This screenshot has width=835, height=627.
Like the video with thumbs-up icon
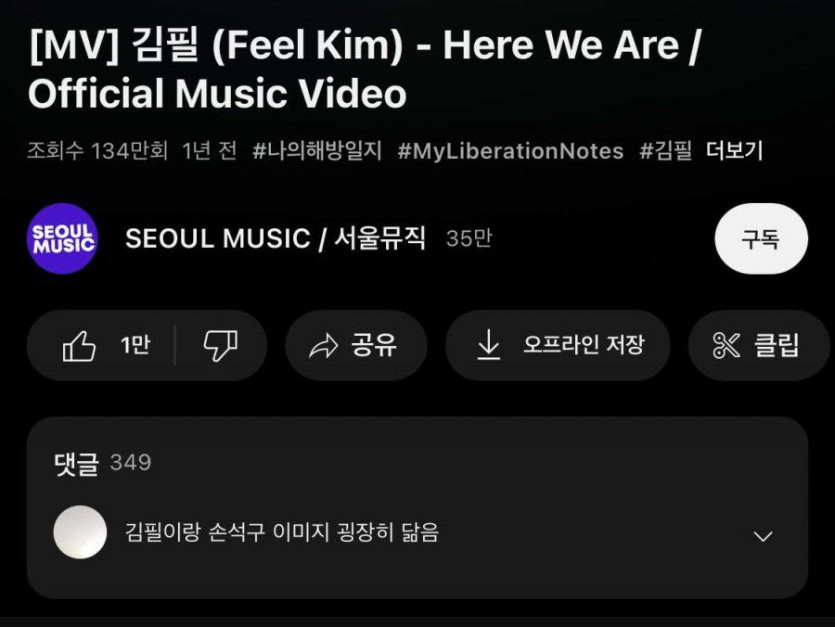point(79,346)
